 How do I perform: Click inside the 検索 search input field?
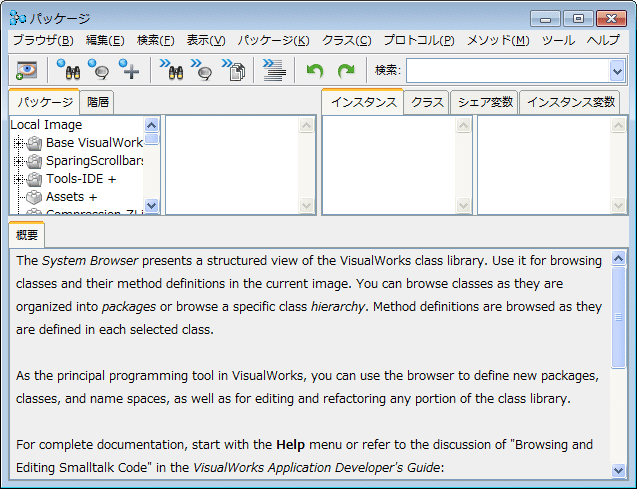pyautogui.click(x=506, y=70)
